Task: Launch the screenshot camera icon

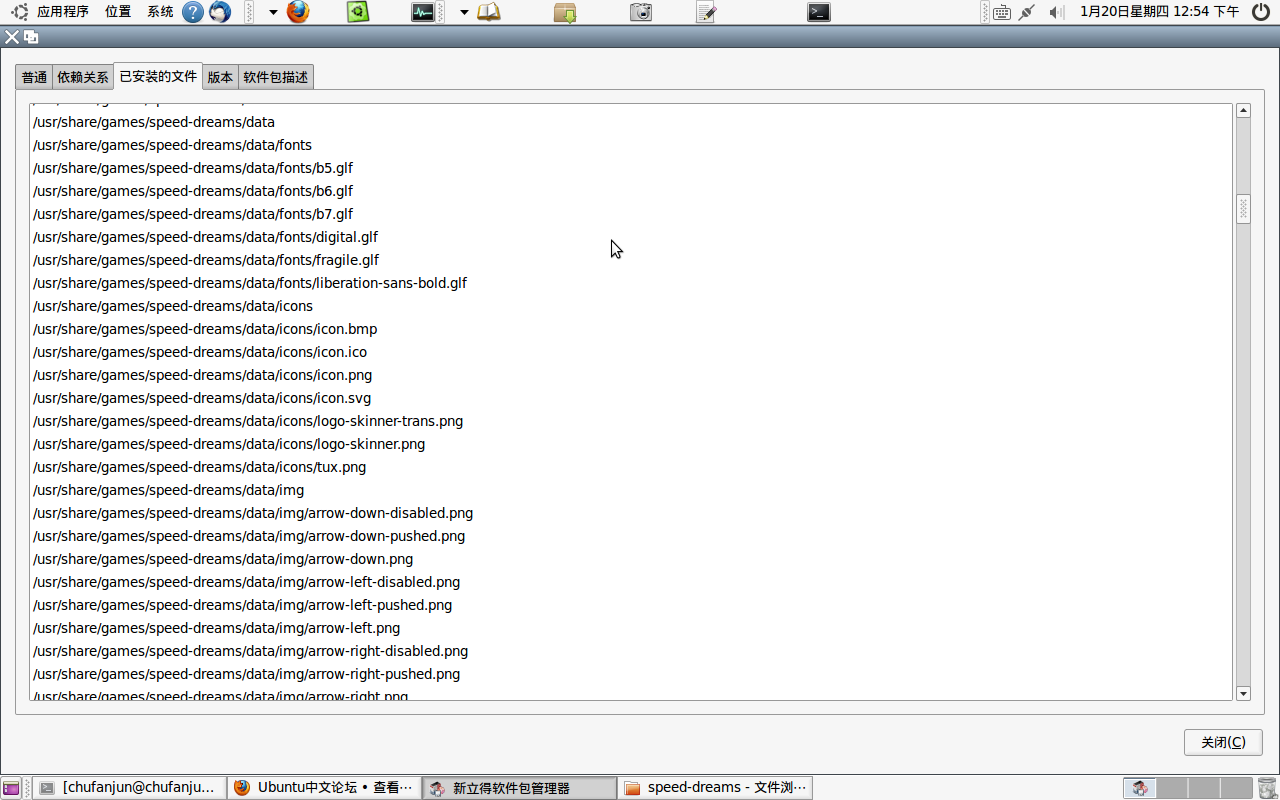Action: (x=641, y=12)
